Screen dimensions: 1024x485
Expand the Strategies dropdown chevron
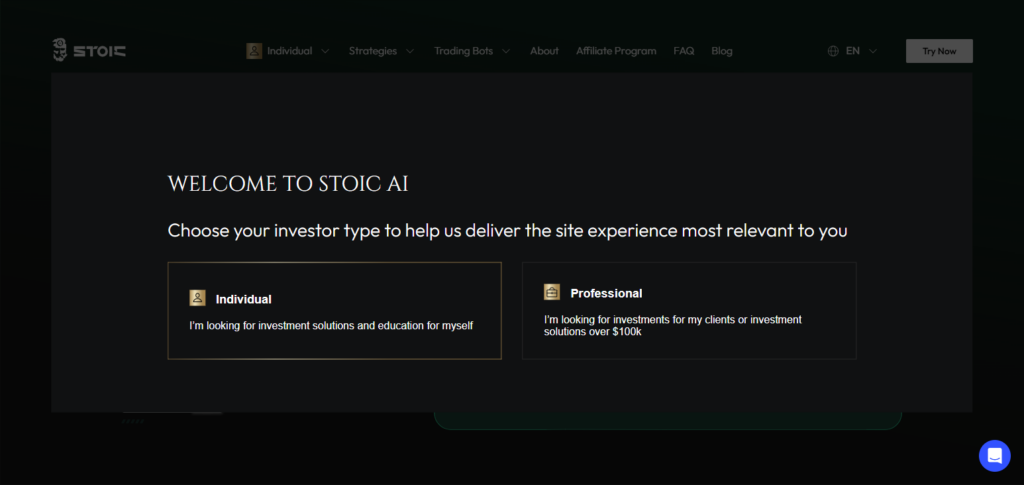tap(409, 51)
